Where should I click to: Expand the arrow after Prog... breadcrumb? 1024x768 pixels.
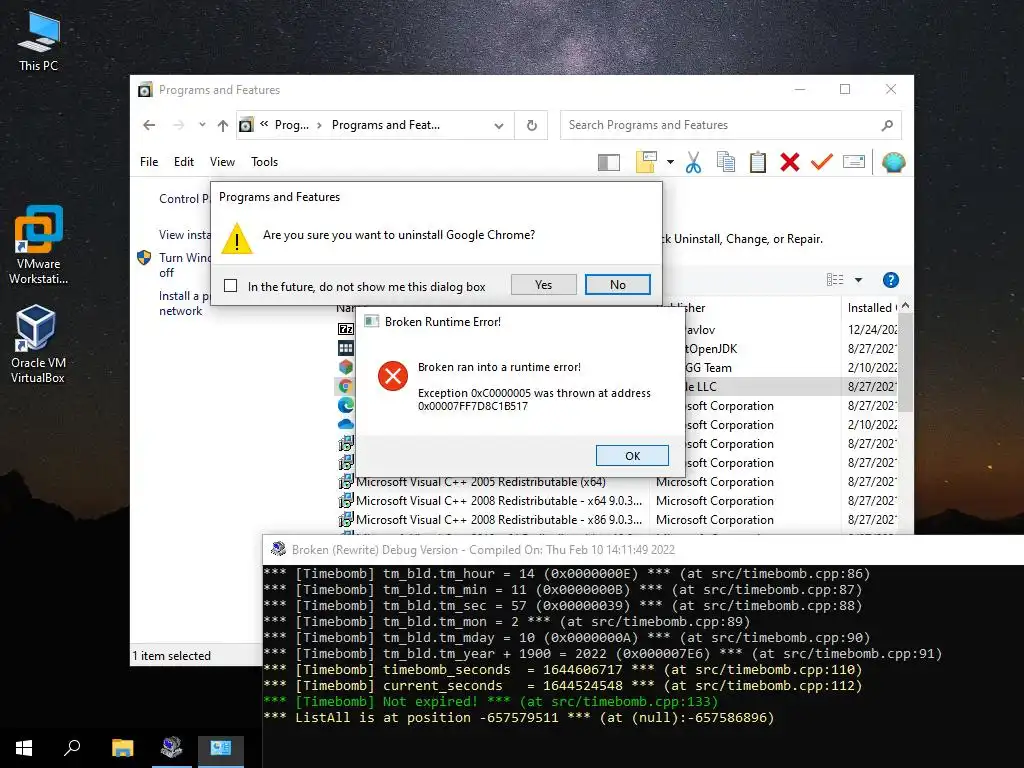coord(319,125)
